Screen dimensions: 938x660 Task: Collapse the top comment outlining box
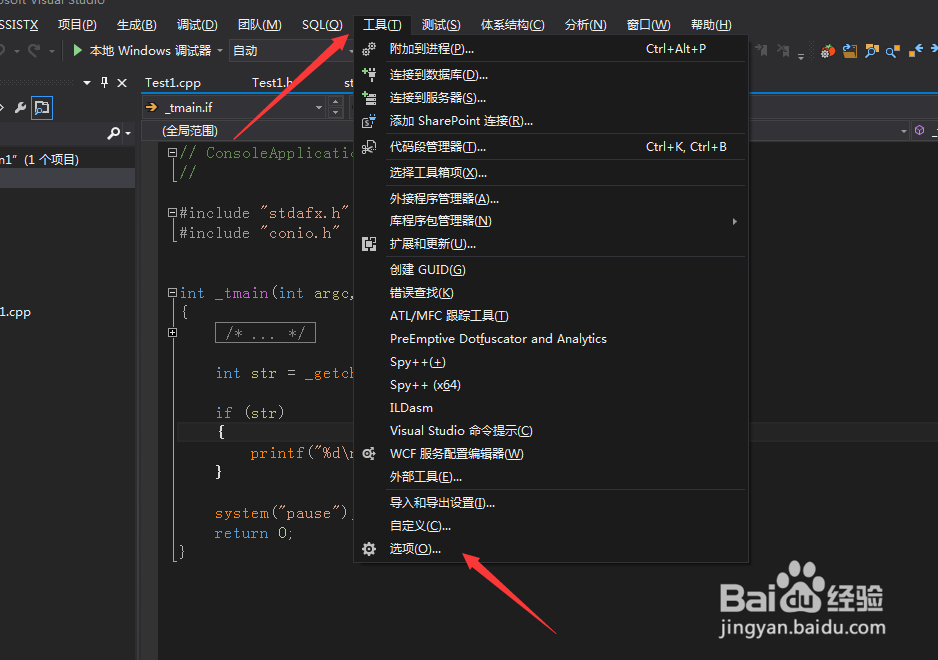(172, 152)
